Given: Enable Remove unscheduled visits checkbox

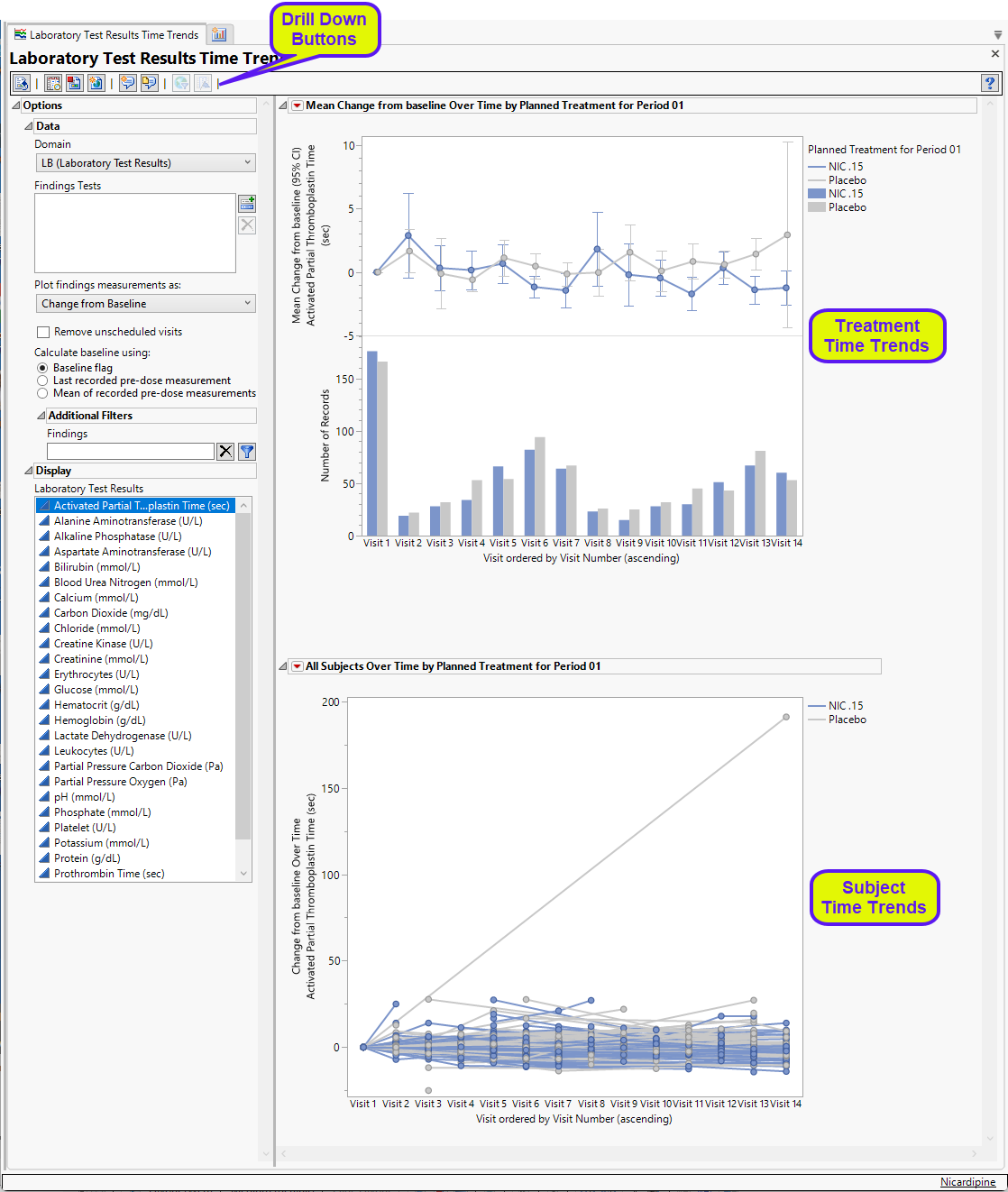Looking at the screenshot, I should point(42,332).
